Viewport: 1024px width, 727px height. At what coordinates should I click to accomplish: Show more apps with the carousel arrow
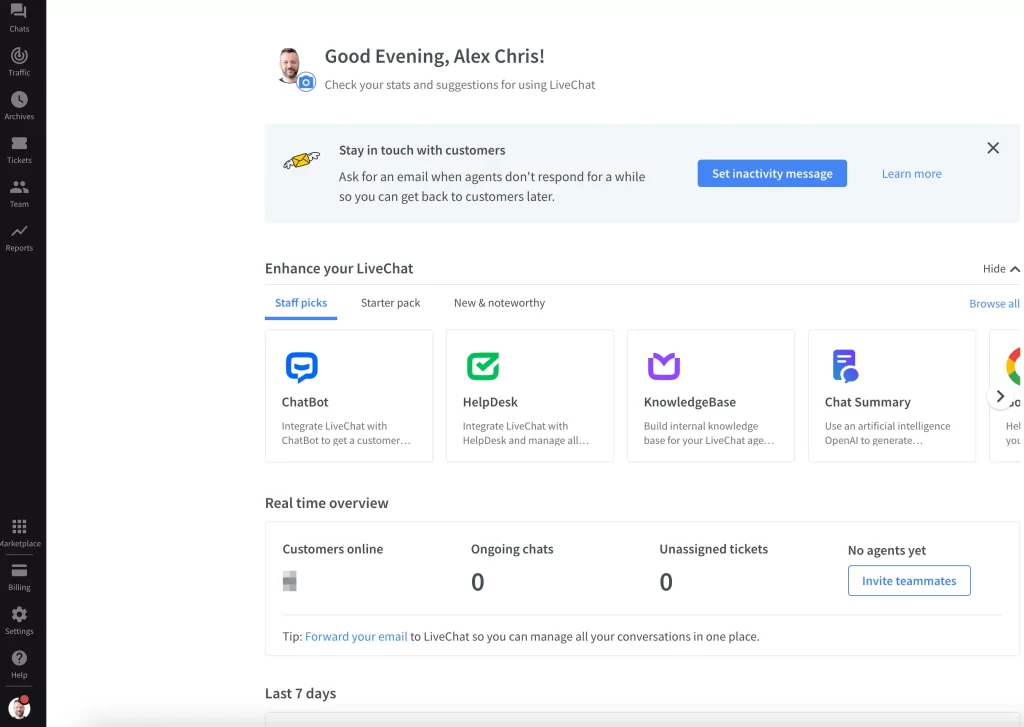1000,396
